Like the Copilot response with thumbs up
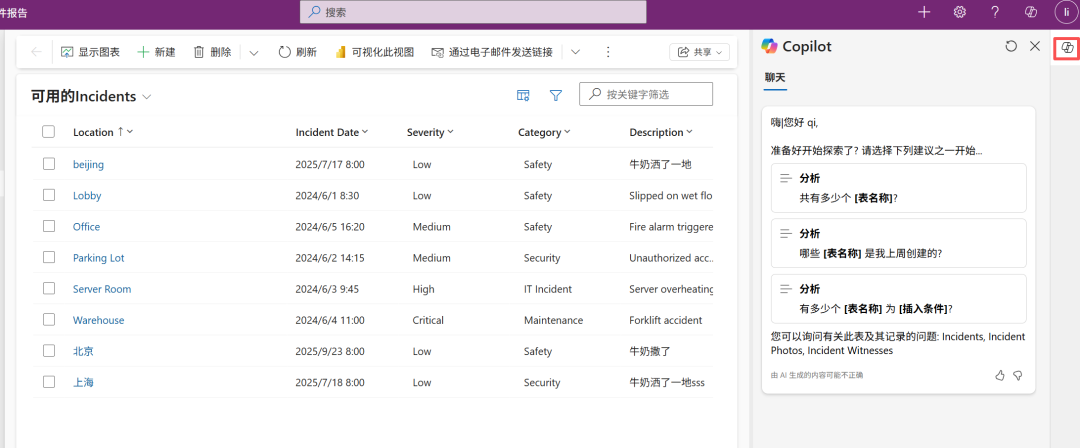This screenshot has width=1080, height=448. point(1000,375)
